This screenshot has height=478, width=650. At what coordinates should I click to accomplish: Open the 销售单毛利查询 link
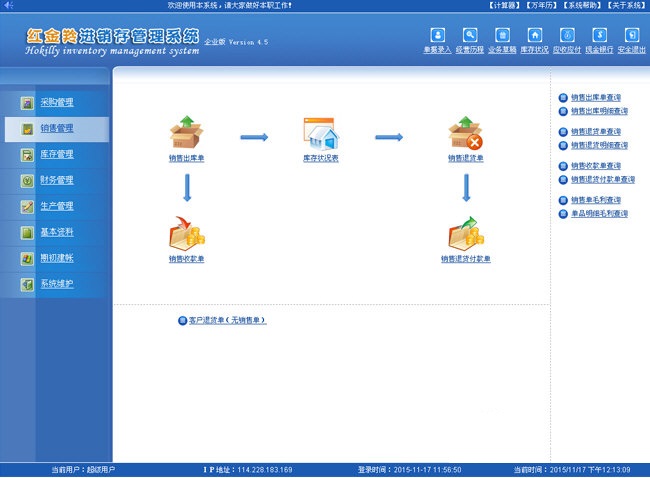(x=596, y=200)
